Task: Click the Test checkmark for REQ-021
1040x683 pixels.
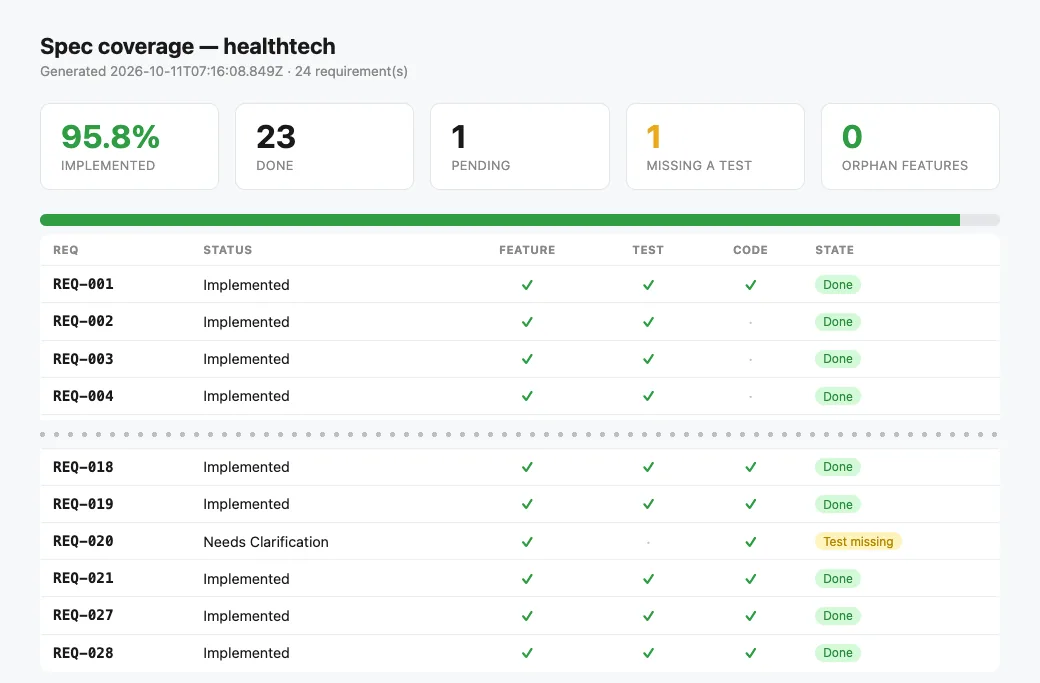Action: pyautogui.click(x=648, y=580)
